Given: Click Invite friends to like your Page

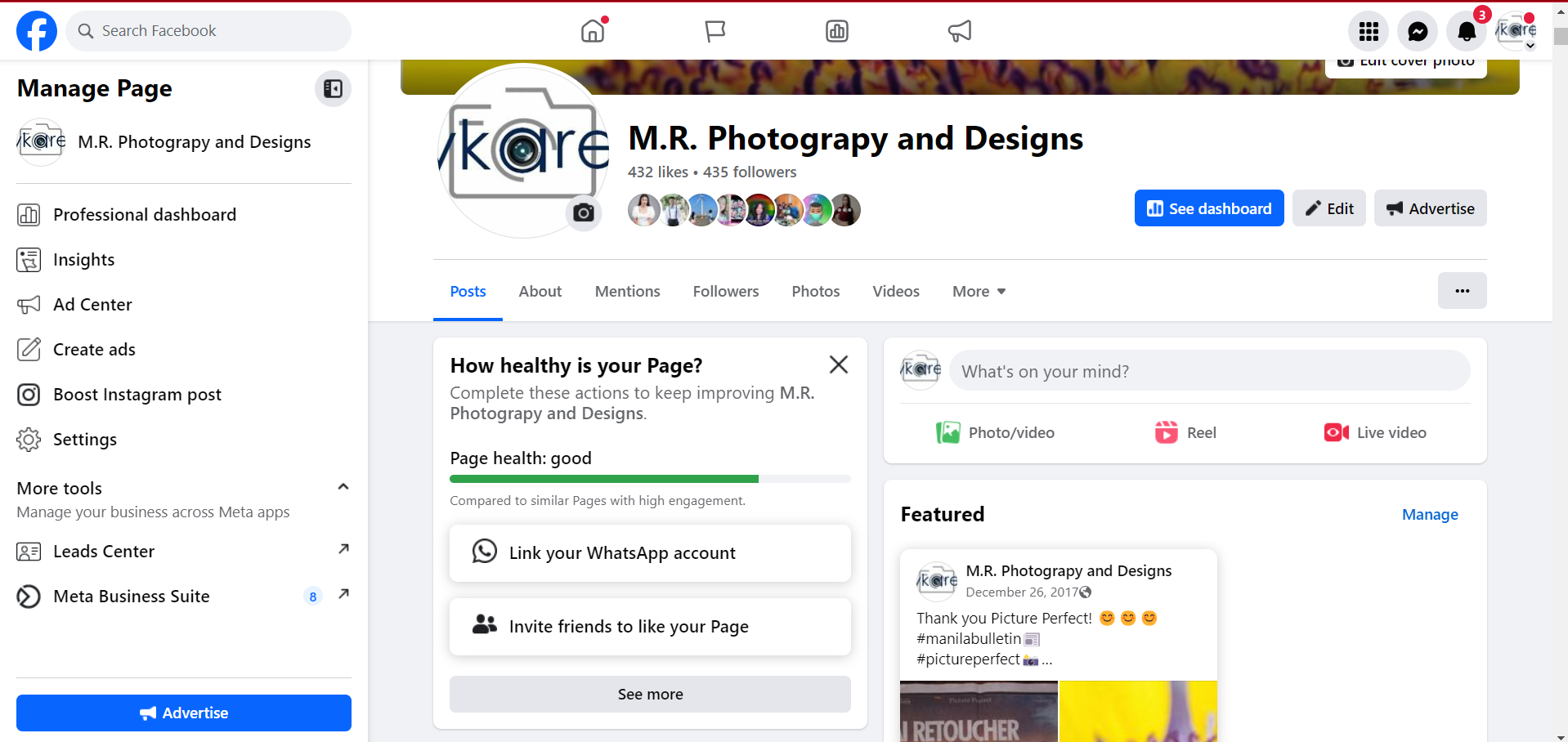Looking at the screenshot, I should coord(651,627).
